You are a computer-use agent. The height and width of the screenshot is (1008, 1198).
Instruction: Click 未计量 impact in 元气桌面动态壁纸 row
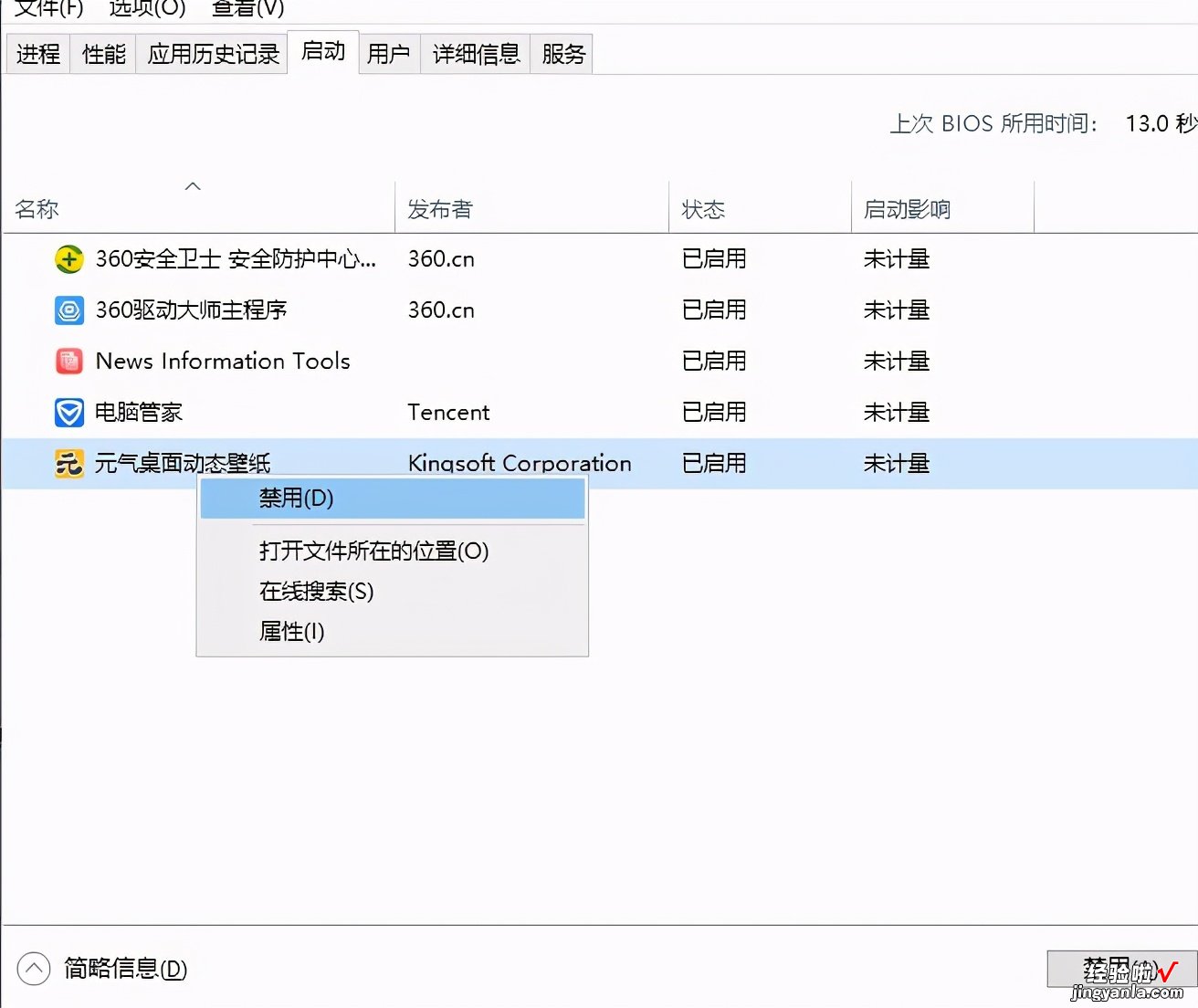[x=897, y=464]
